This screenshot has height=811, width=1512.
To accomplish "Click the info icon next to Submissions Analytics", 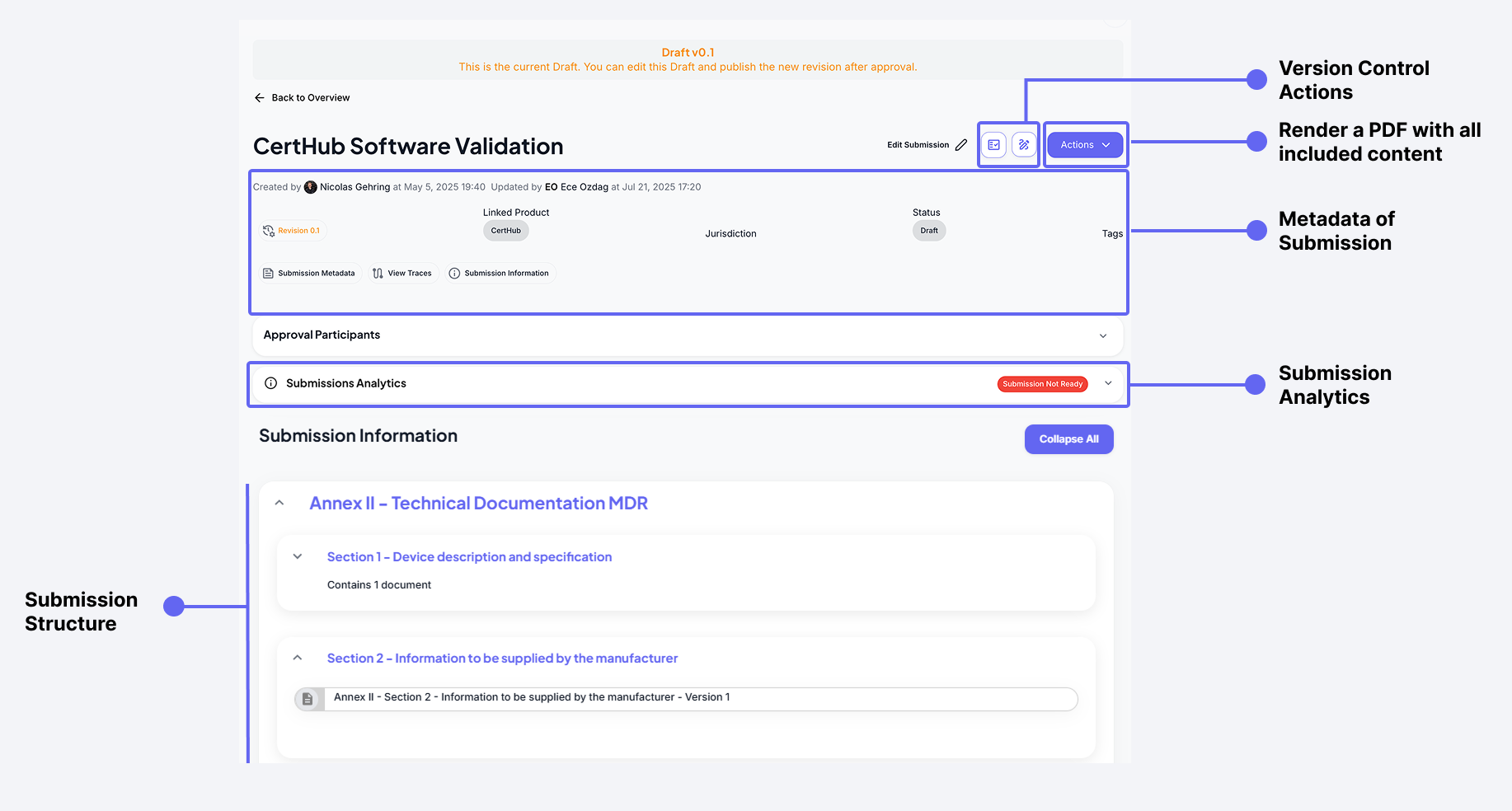I will point(271,382).
